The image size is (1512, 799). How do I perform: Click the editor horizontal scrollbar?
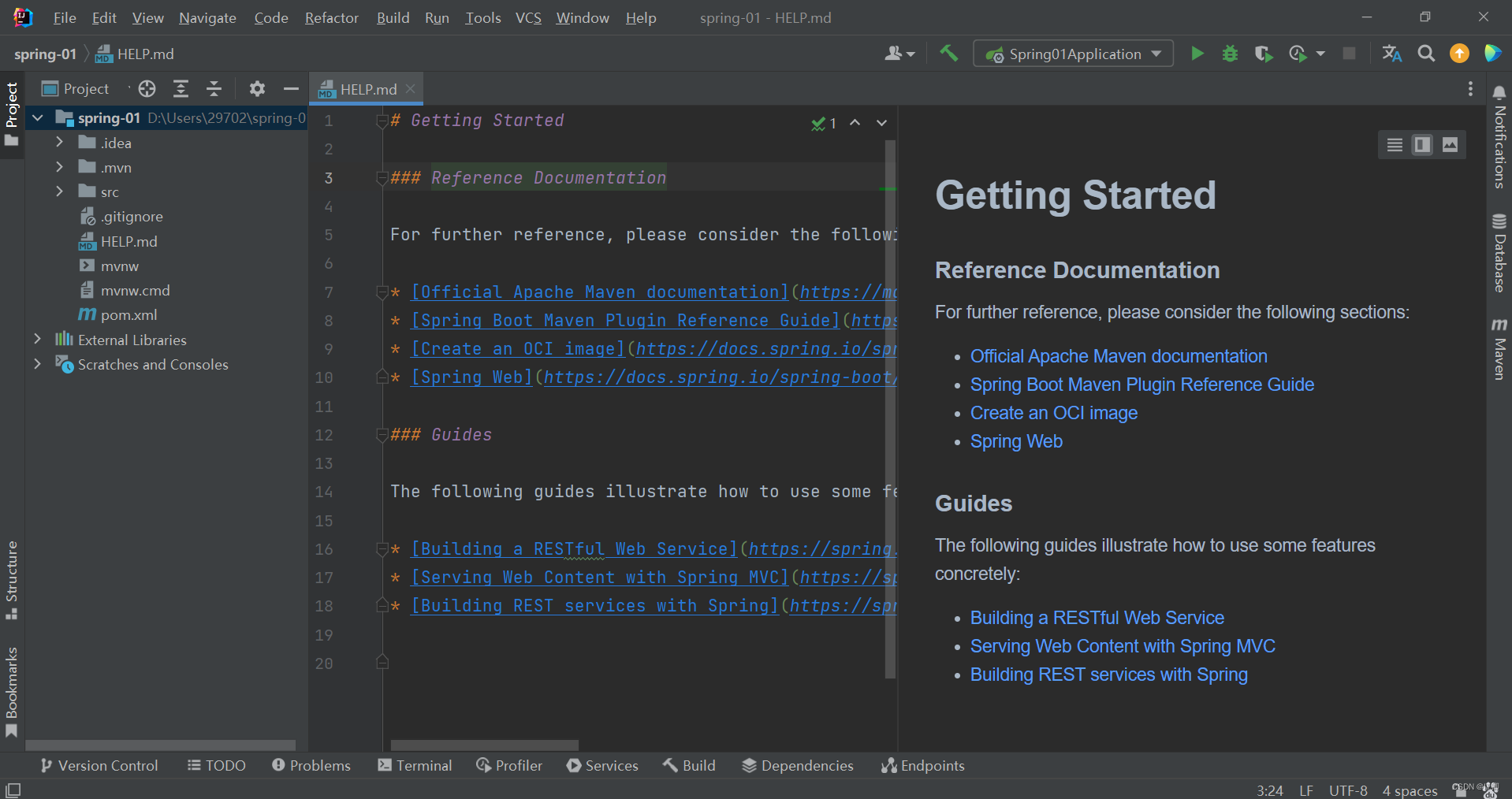485,745
